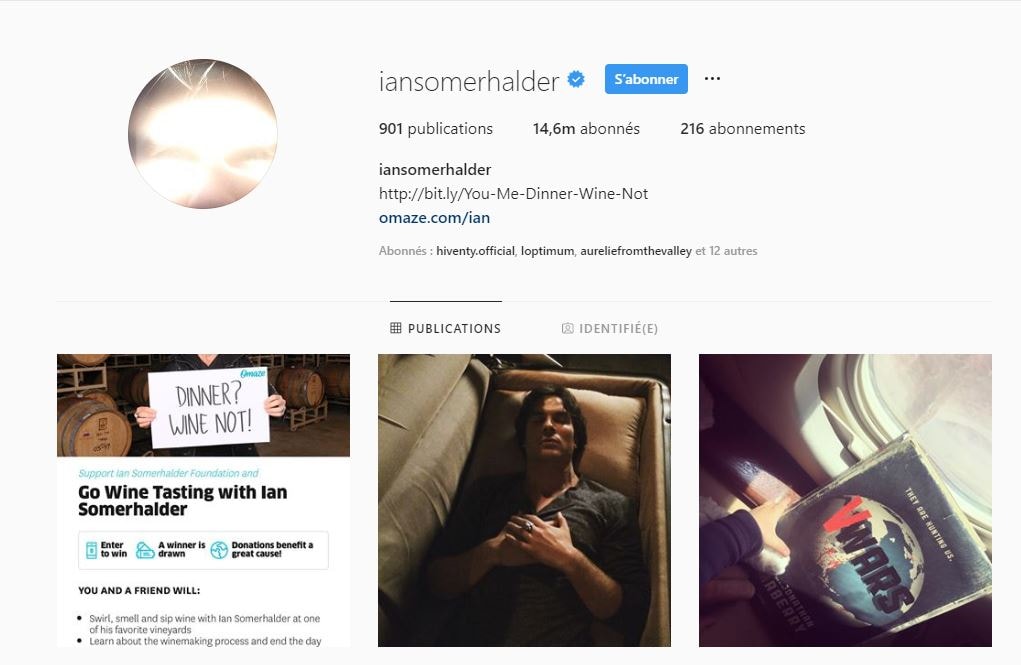The image size is (1021, 665).
Task: View the 14,6m abonnés followers list
Action: (586, 129)
